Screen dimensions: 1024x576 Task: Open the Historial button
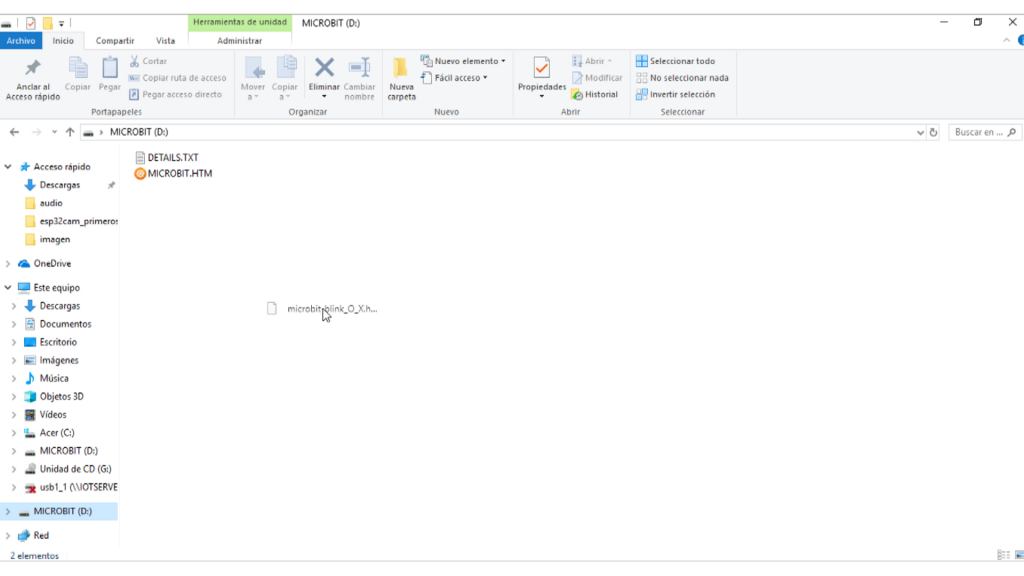595,95
